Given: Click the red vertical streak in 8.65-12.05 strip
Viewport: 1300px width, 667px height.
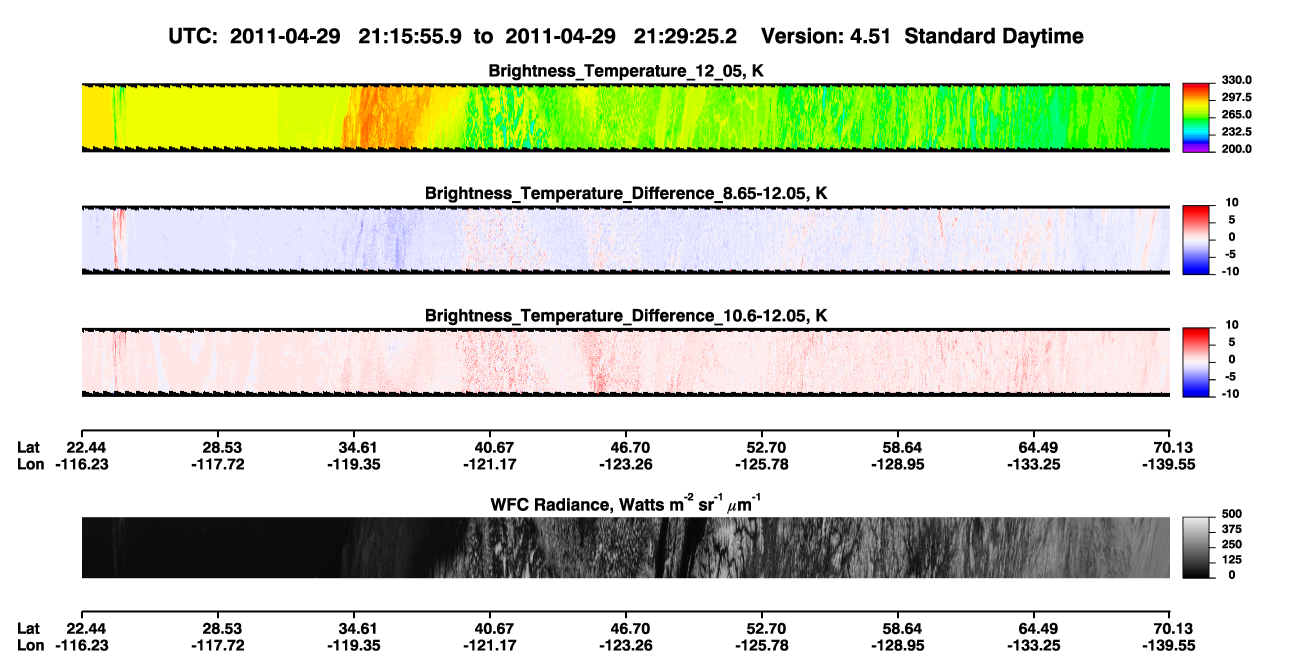Looking at the screenshot, I should 117,239.
